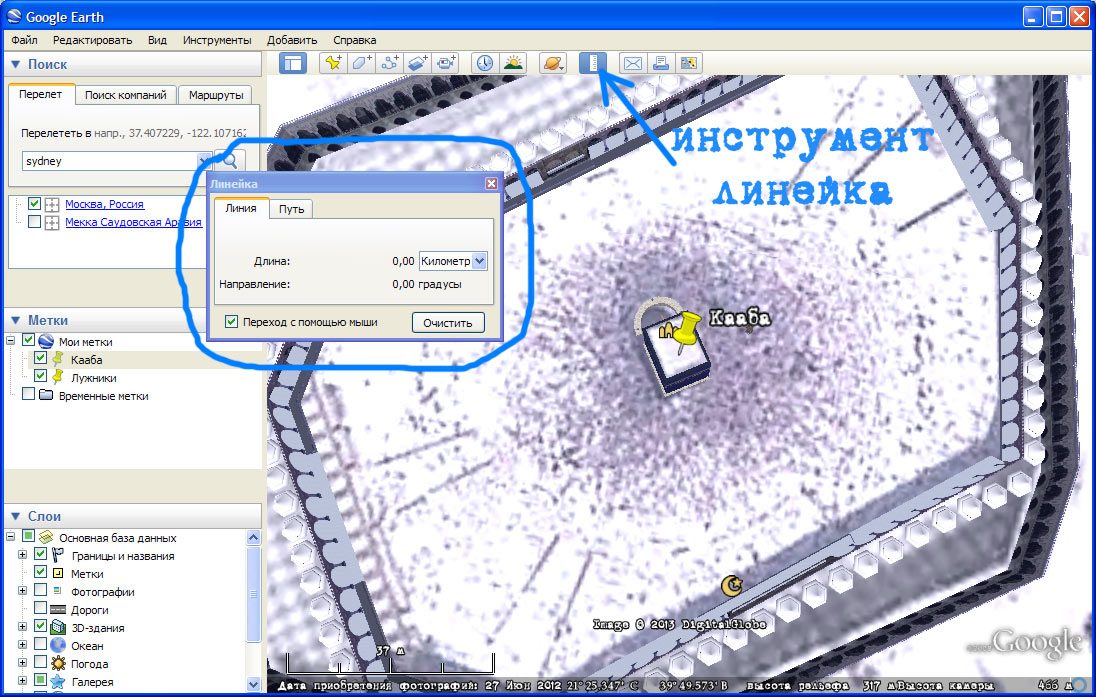Expand the Границы и названия layer node
Screen dimensions: 1096x697
[x=22, y=555]
